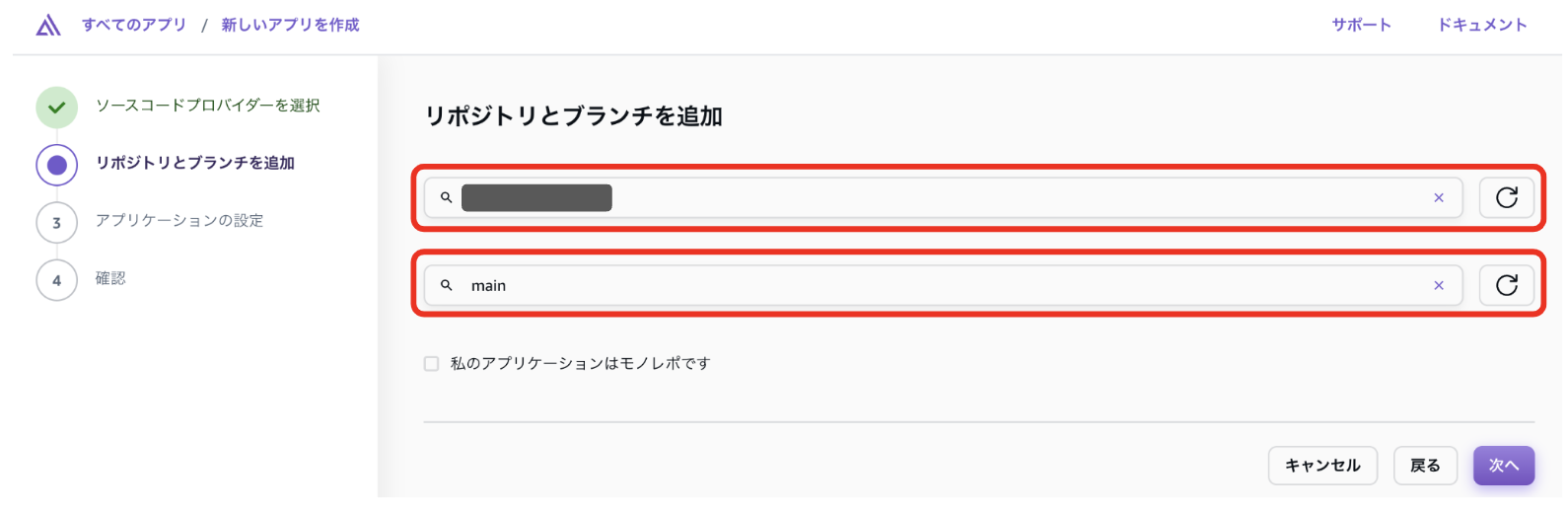Viewport: 1568px width, 509px height.
Task: Clear the repository field with X
Action: (1438, 198)
